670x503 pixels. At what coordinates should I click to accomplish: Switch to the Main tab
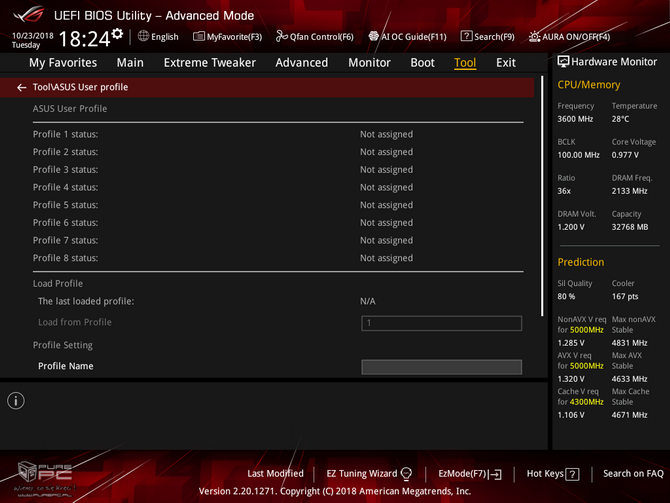[130, 63]
